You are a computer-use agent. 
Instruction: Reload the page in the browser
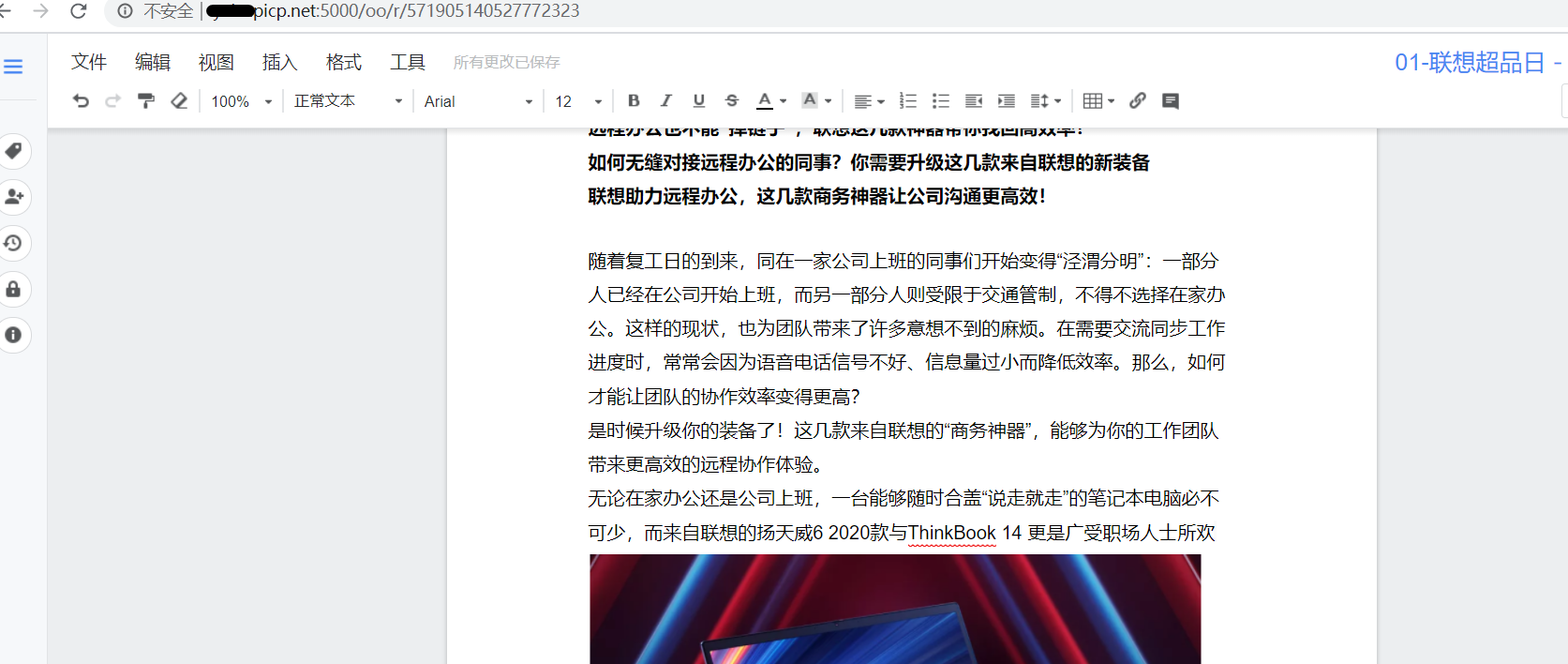click(79, 11)
